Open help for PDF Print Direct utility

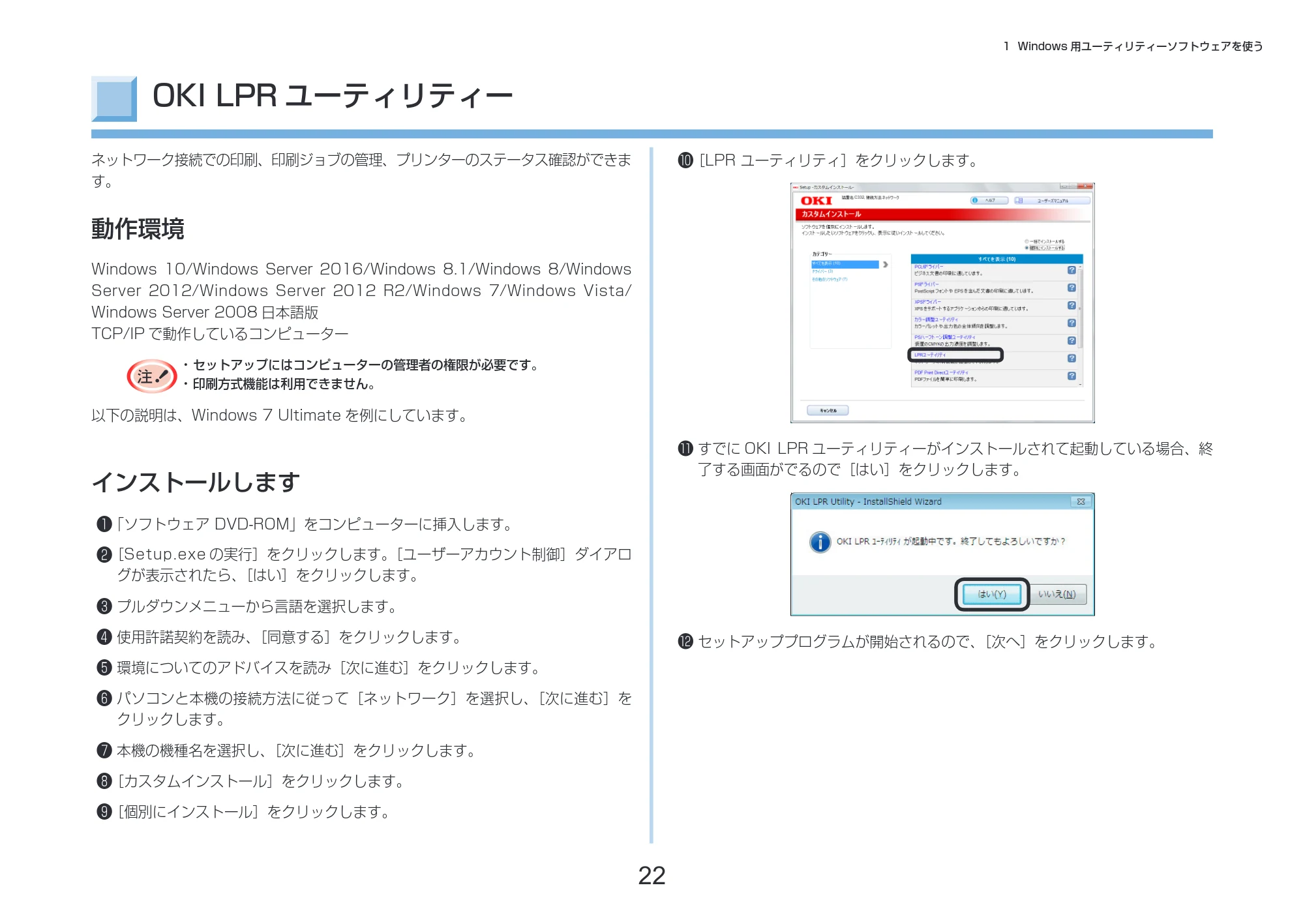tap(1072, 376)
